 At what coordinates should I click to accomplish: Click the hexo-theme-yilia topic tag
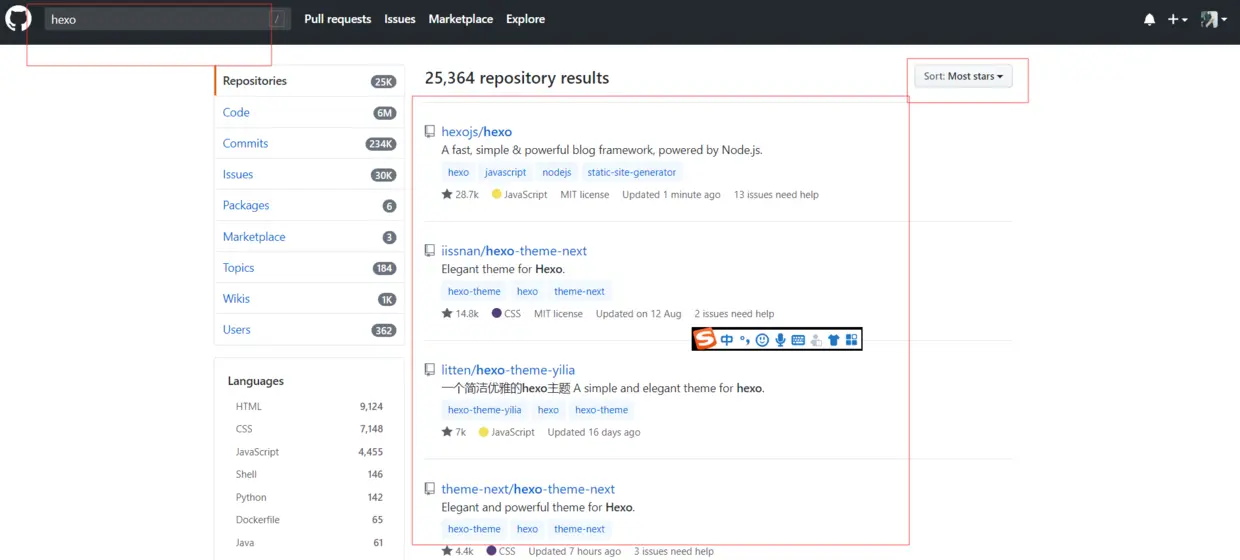tap(485, 410)
